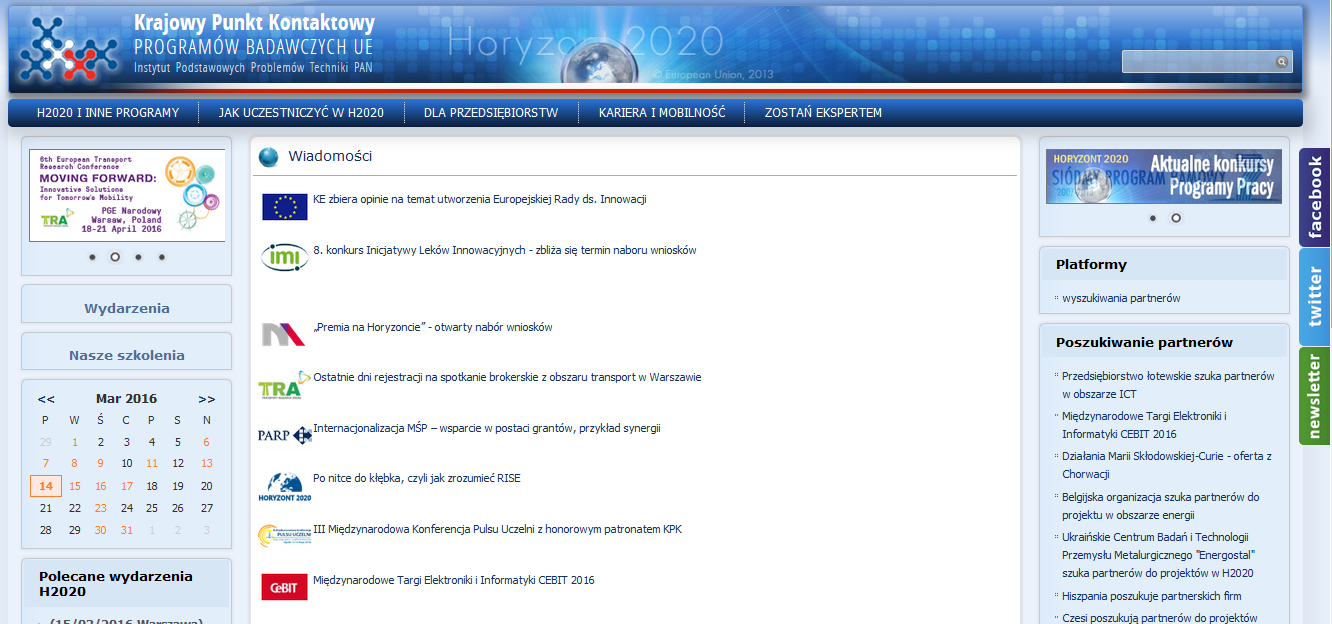The image size is (1332, 624).
Task: Click the Horyzont 2020 globe logo
Action: pos(285,486)
